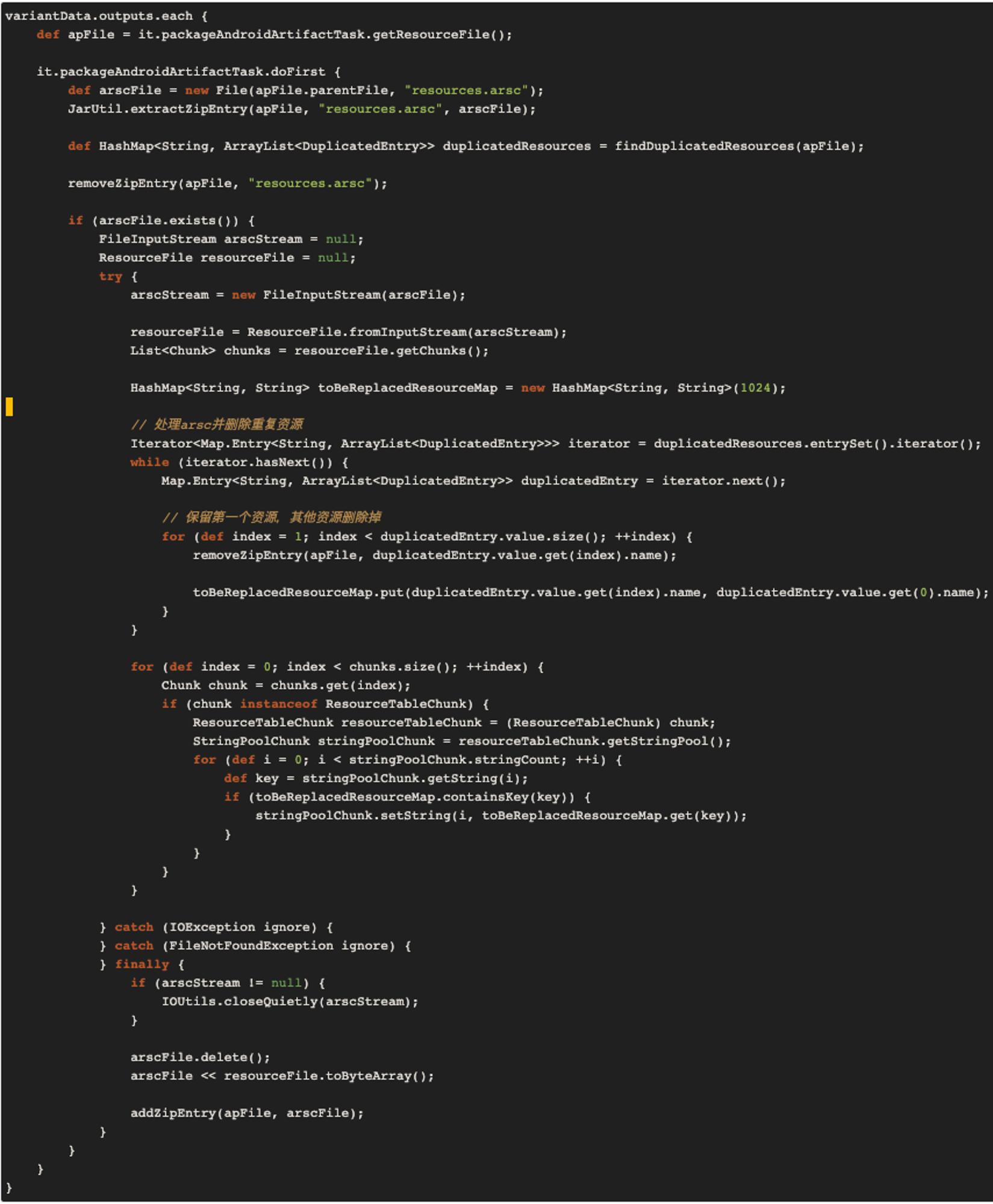Click 'catch (IOException ignore)' clause
993x1204 pixels.
[216, 927]
